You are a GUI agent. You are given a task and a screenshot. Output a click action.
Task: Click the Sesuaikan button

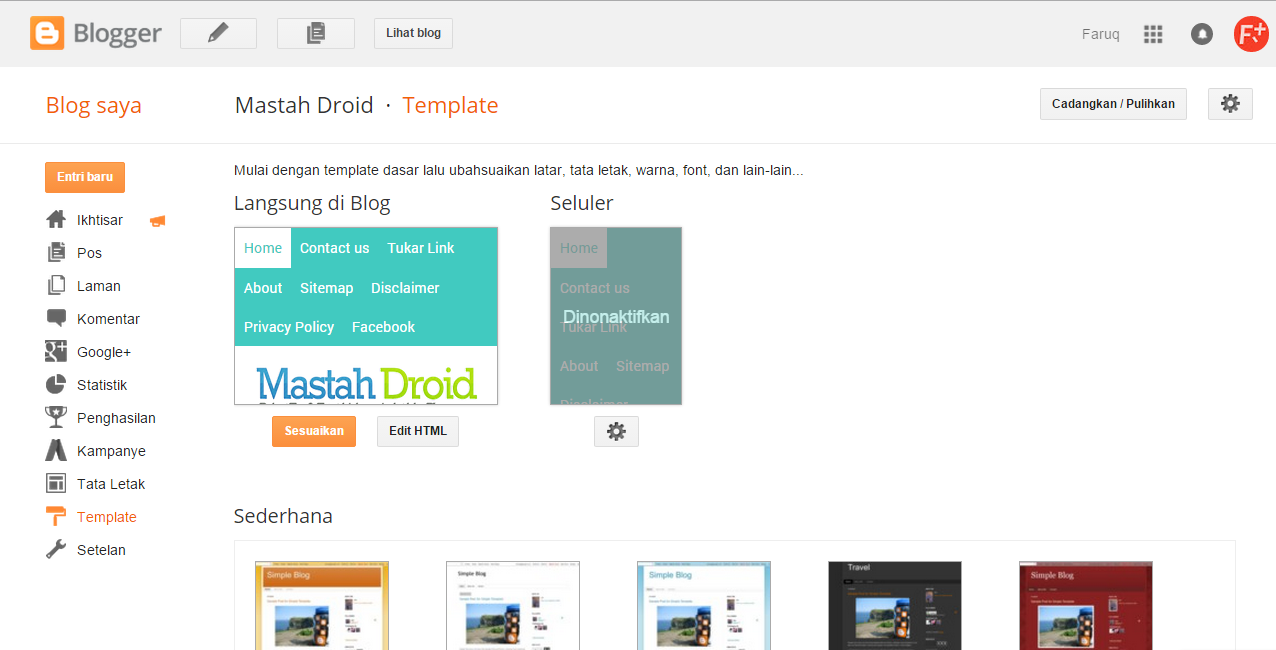click(314, 431)
